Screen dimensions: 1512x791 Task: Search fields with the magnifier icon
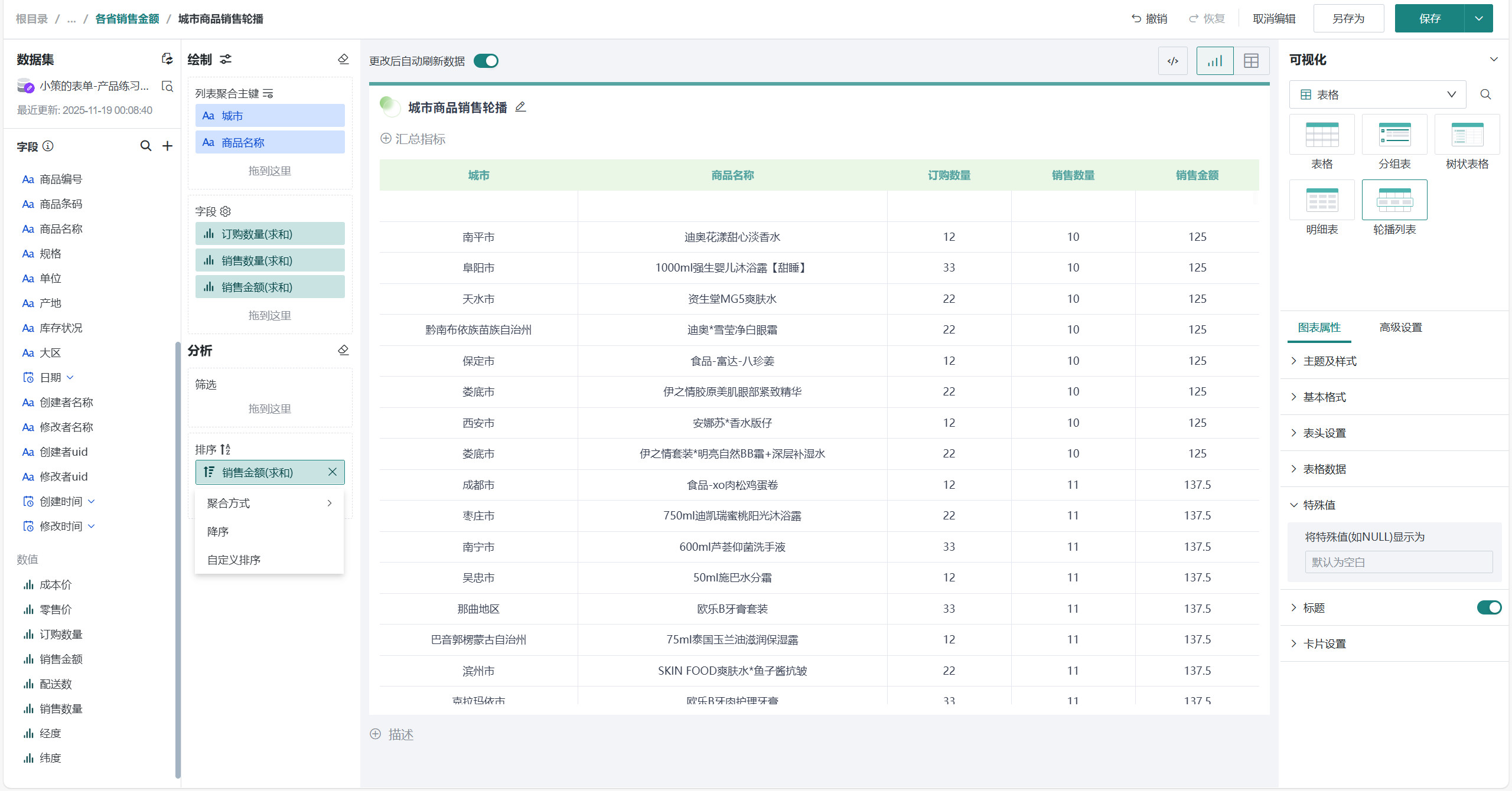(145, 146)
